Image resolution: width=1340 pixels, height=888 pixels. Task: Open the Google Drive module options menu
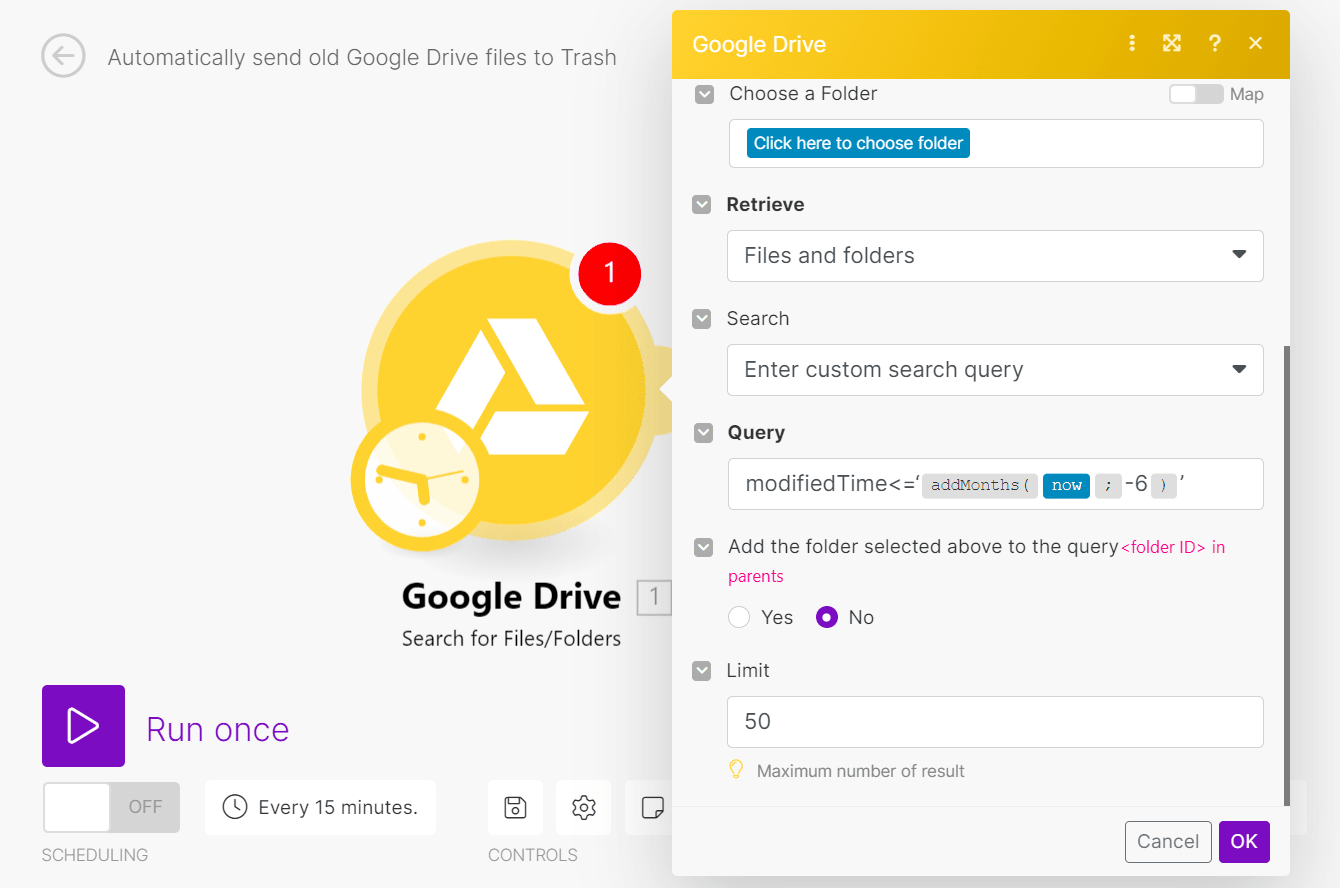coord(1131,43)
